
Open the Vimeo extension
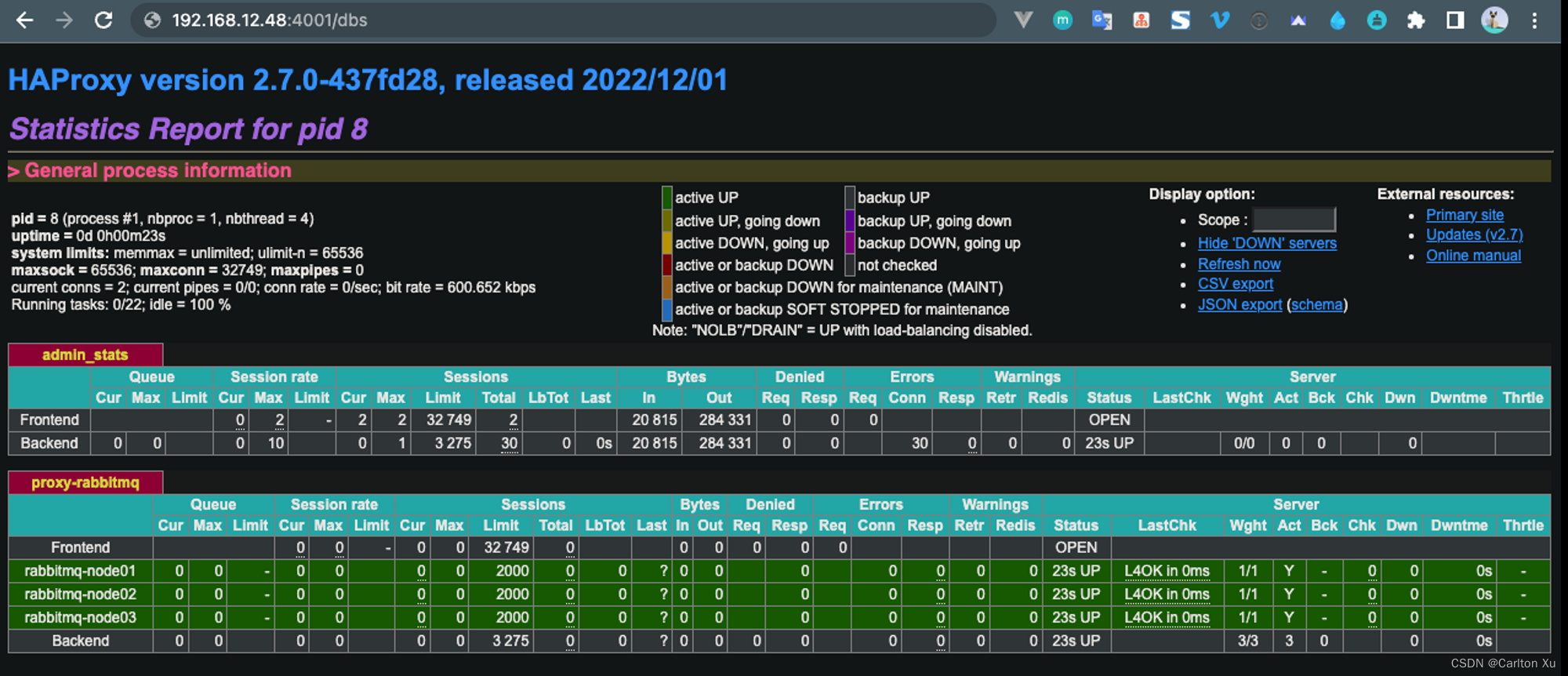pos(1220,20)
